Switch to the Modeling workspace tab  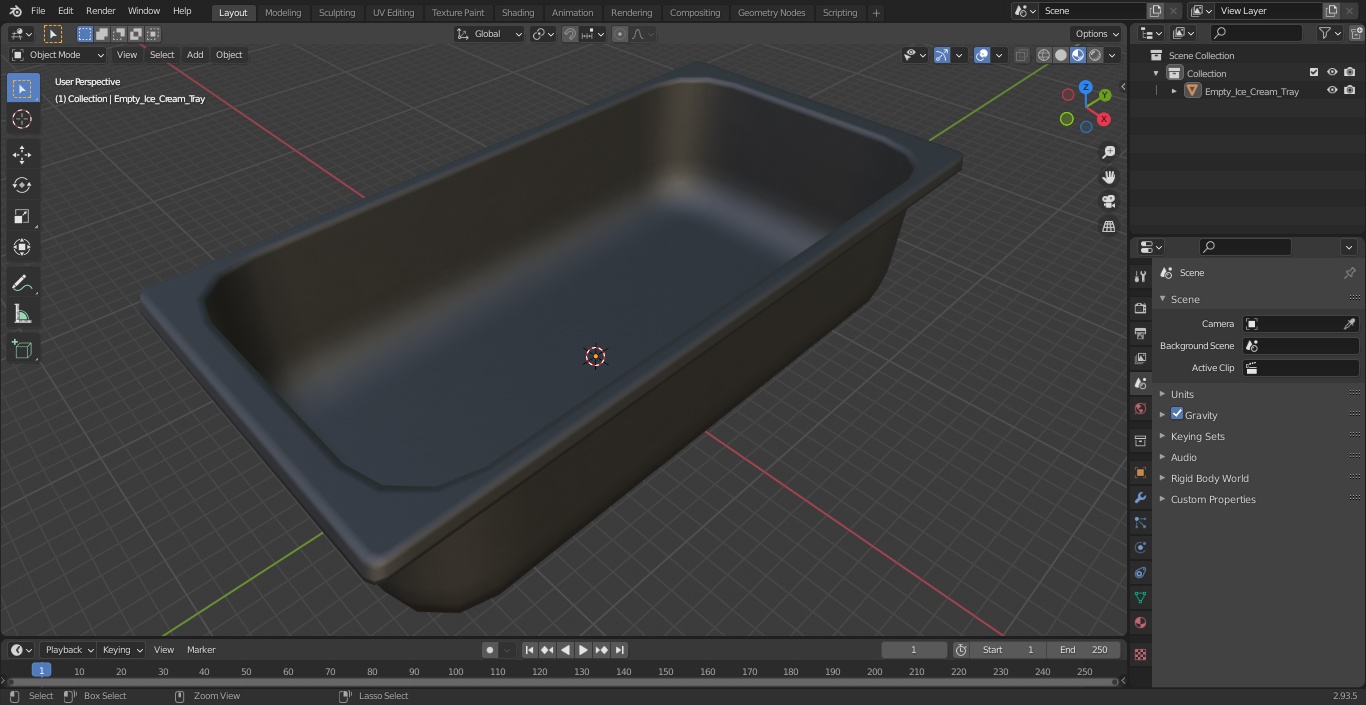coord(283,13)
